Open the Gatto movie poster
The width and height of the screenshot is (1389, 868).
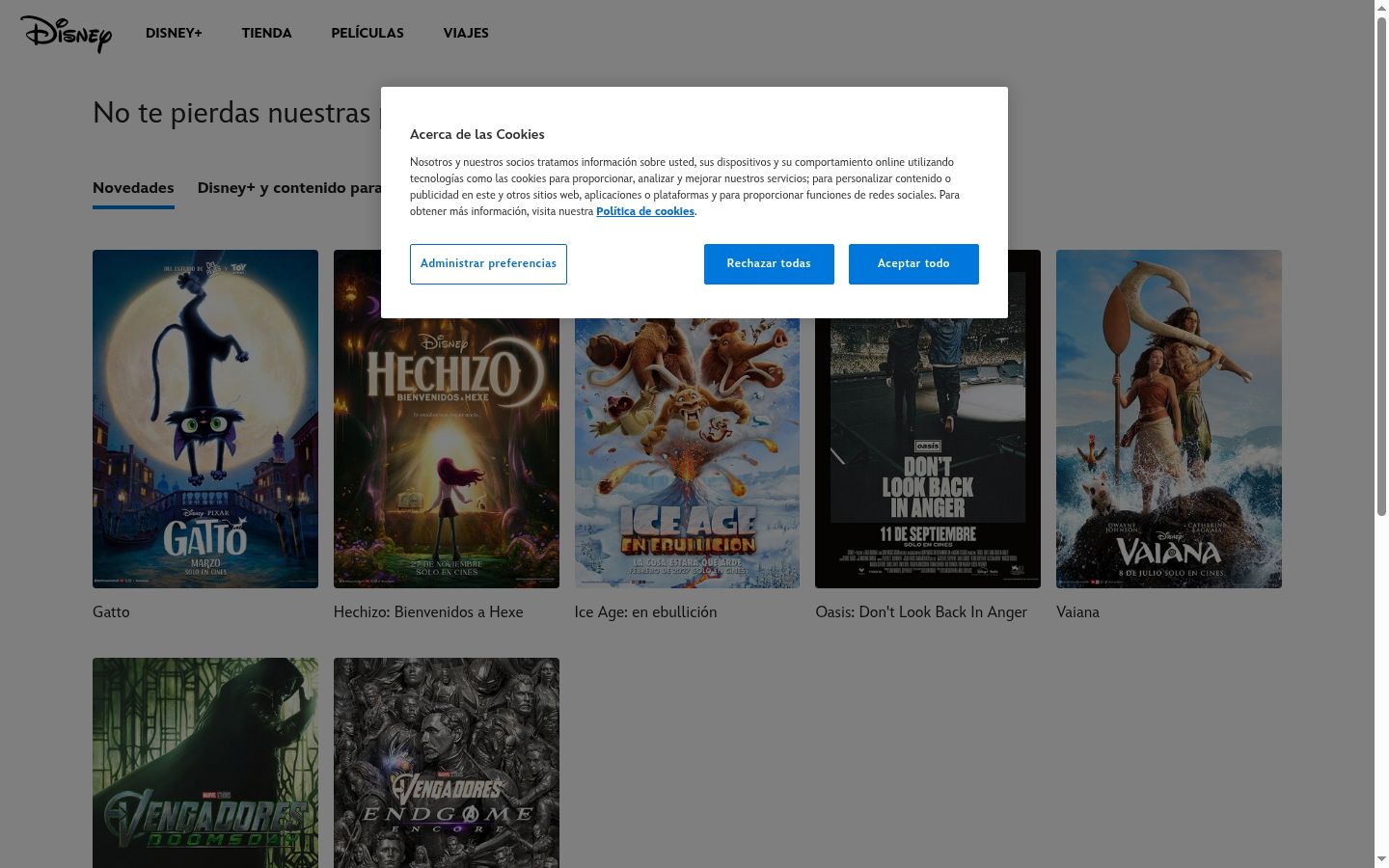coord(205,419)
